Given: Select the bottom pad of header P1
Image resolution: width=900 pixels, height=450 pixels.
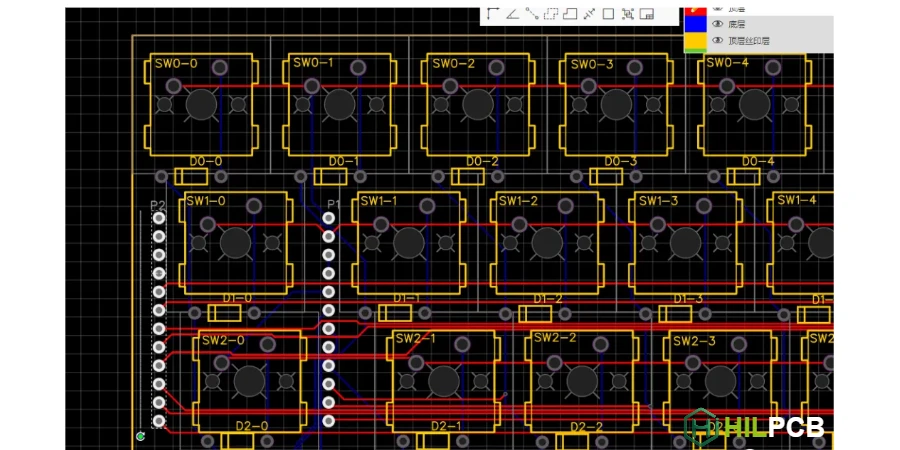Looking at the screenshot, I should coord(328,421).
